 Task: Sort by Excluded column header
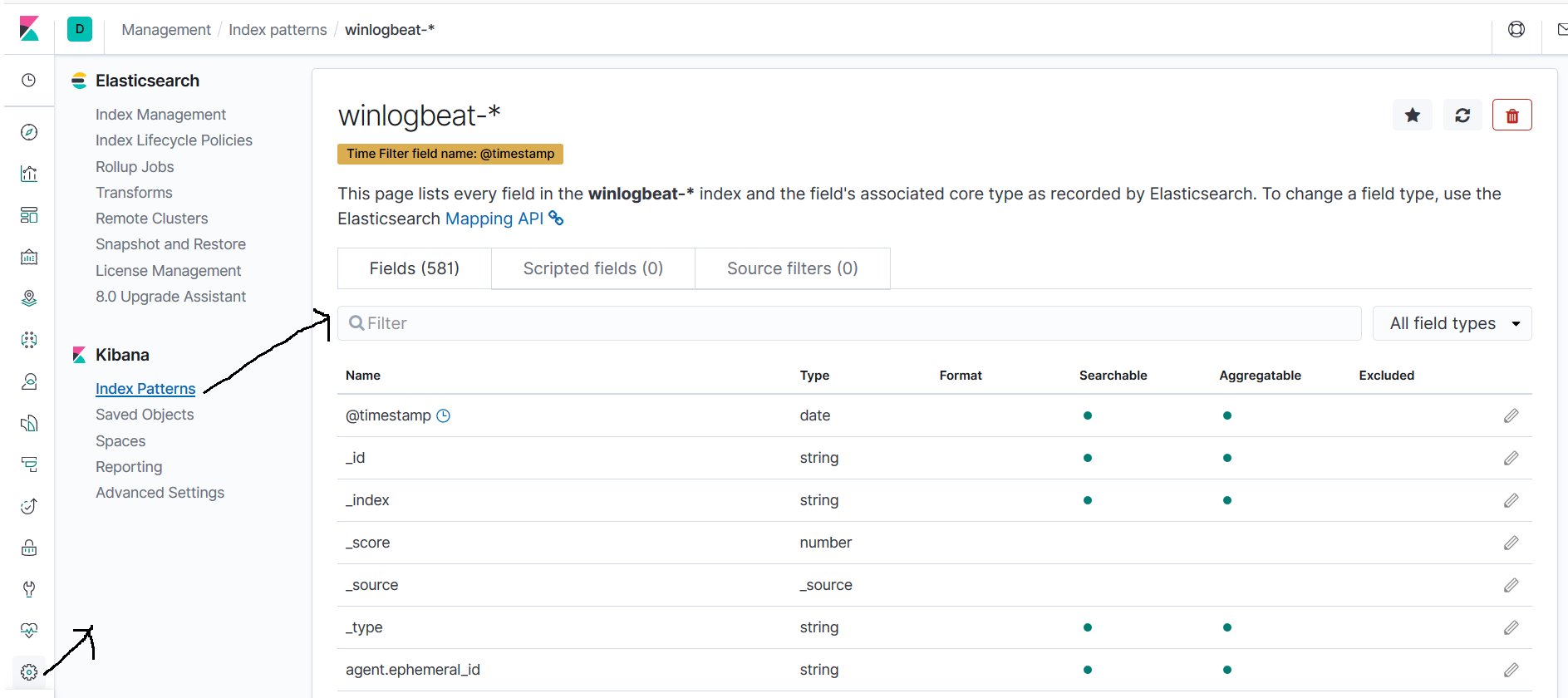pyautogui.click(x=1387, y=376)
